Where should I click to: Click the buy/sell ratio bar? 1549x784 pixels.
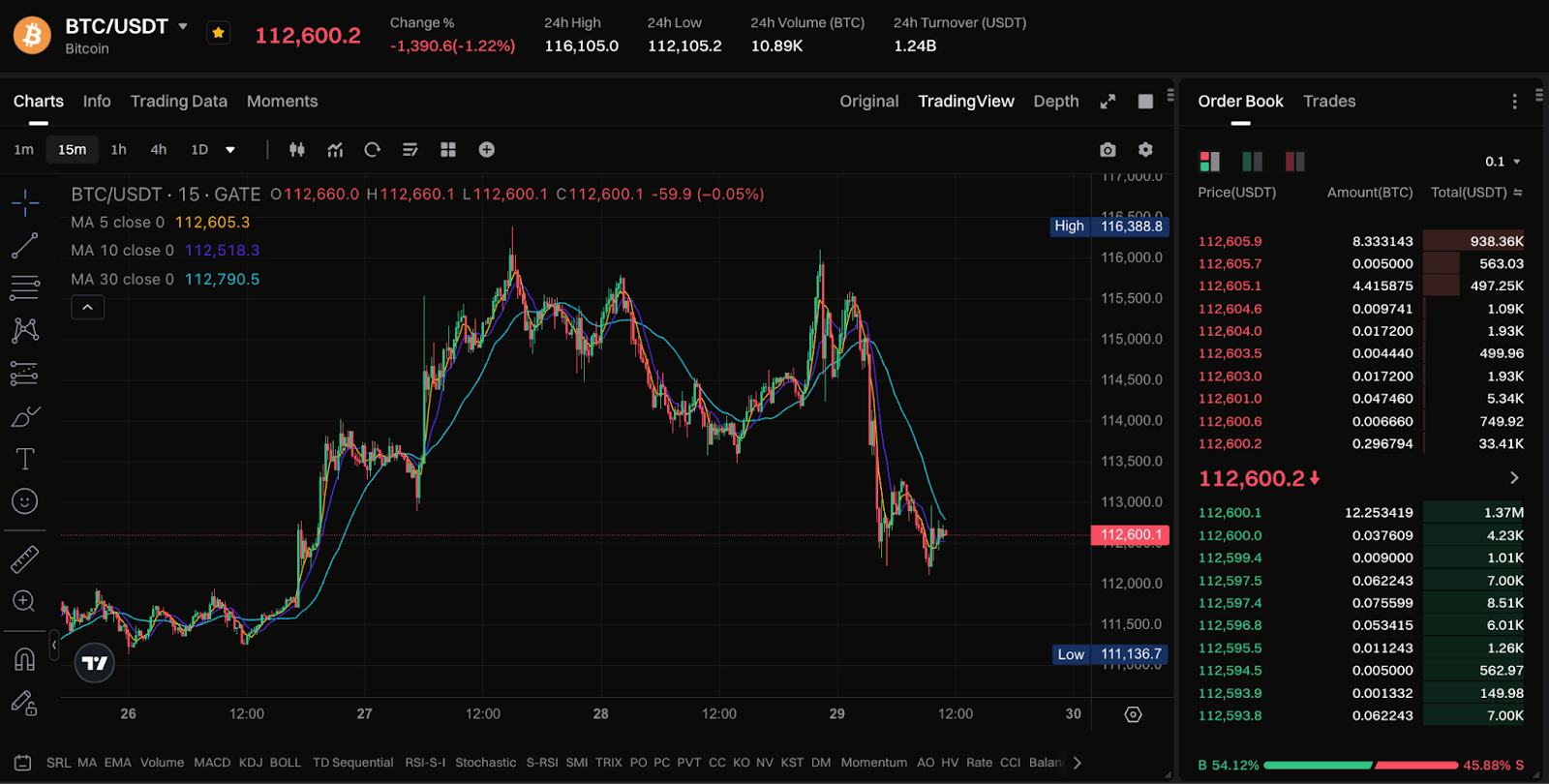[x=1360, y=765]
